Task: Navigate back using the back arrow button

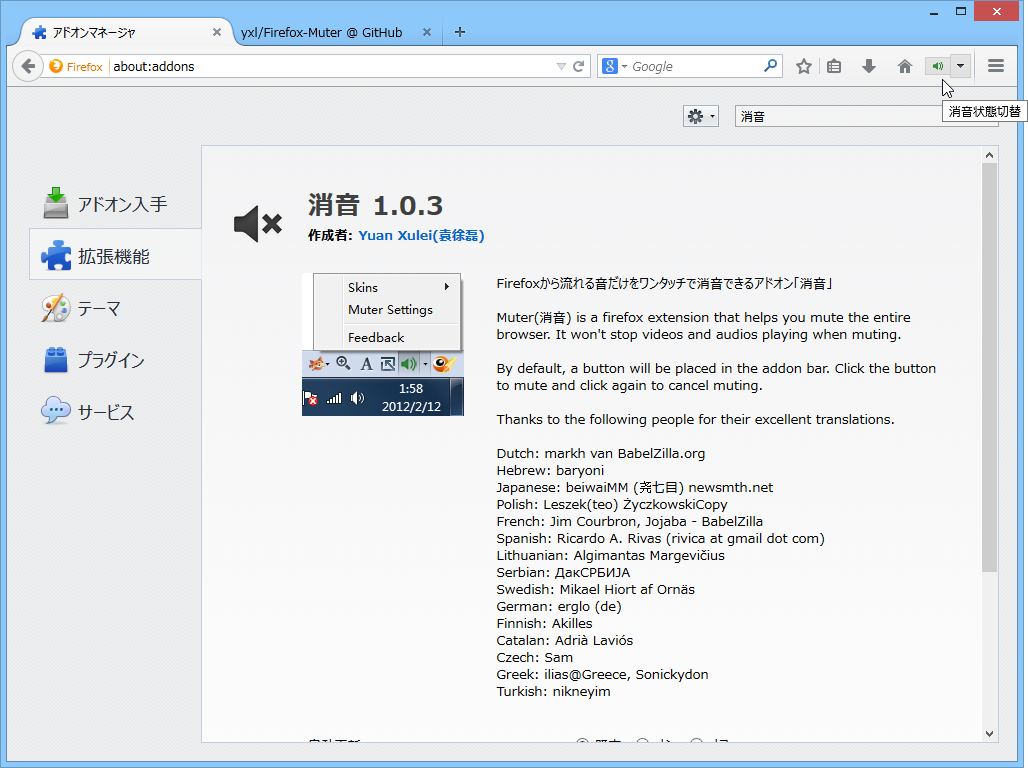Action: [27, 65]
